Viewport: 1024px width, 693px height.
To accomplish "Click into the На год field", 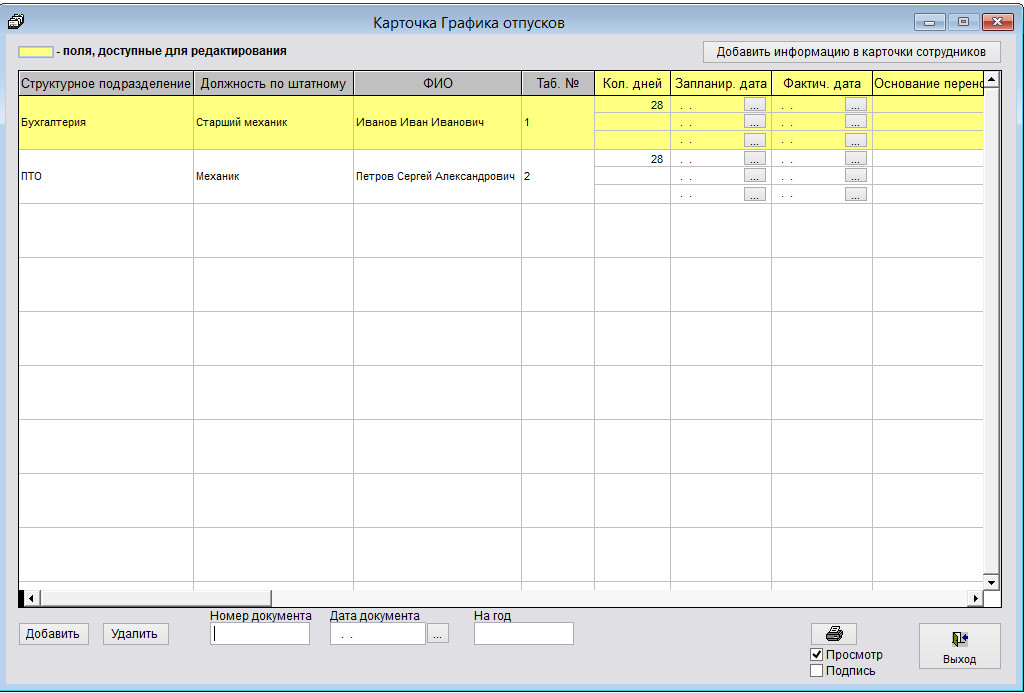I will coord(523,634).
